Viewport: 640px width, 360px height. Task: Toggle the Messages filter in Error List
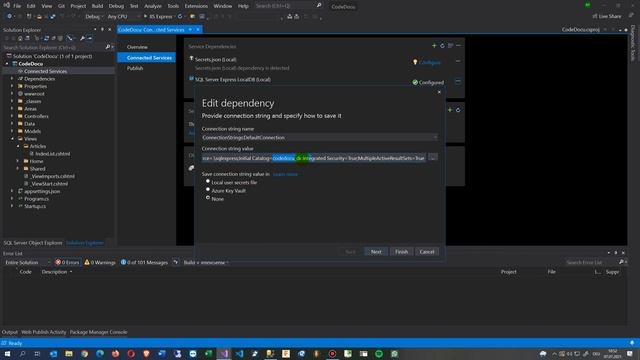coord(144,262)
